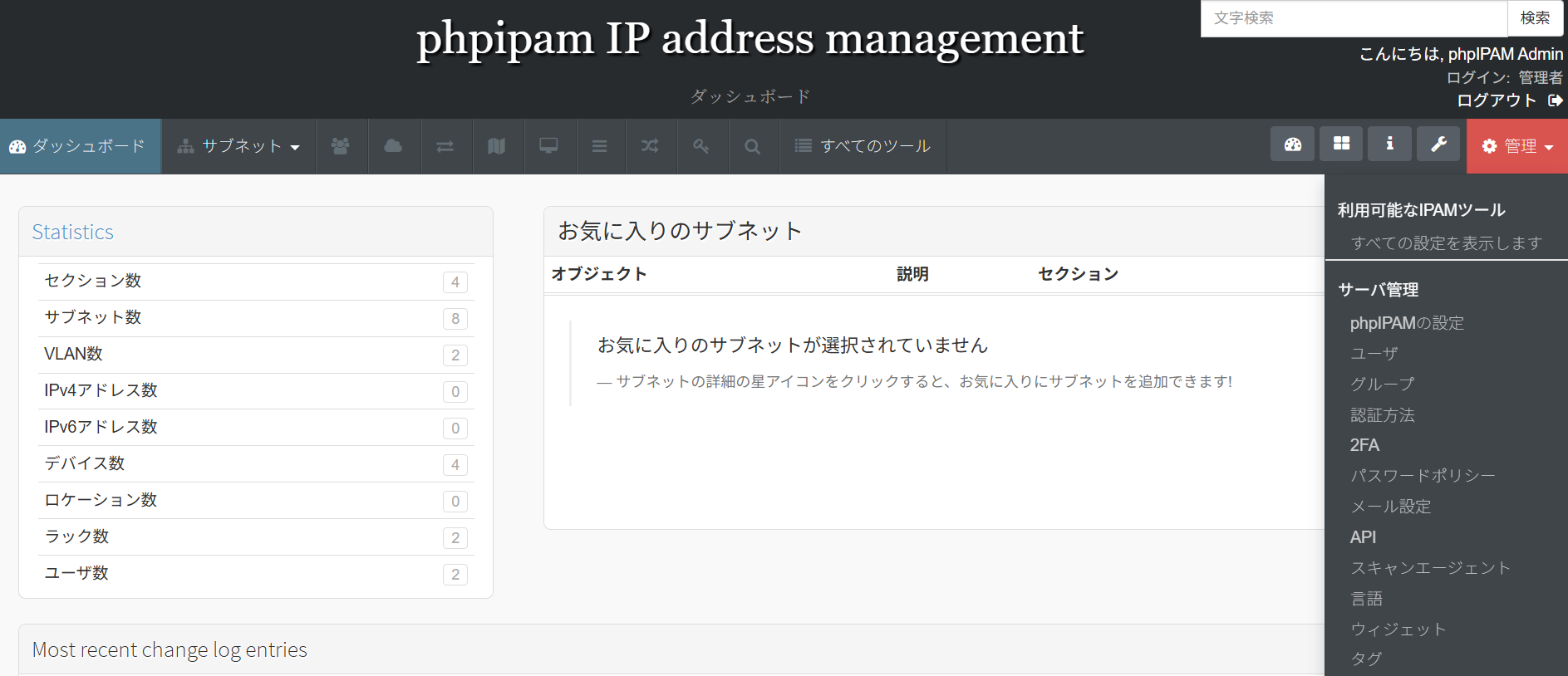Click the four-square widgets grid icon button
Viewport: 1568px width, 676px height.
tap(1341, 144)
